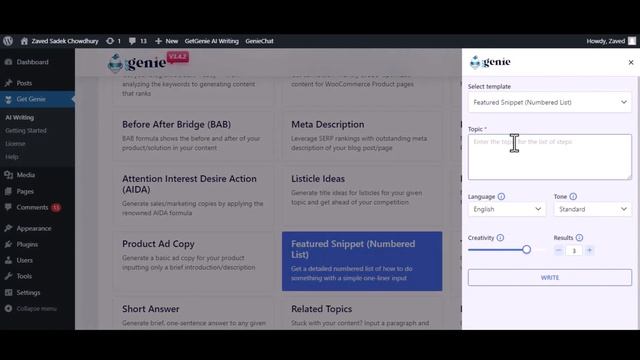Show the Results info tooltip icon
Image resolution: width=640 pixels, height=360 pixels.
click(579, 238)
